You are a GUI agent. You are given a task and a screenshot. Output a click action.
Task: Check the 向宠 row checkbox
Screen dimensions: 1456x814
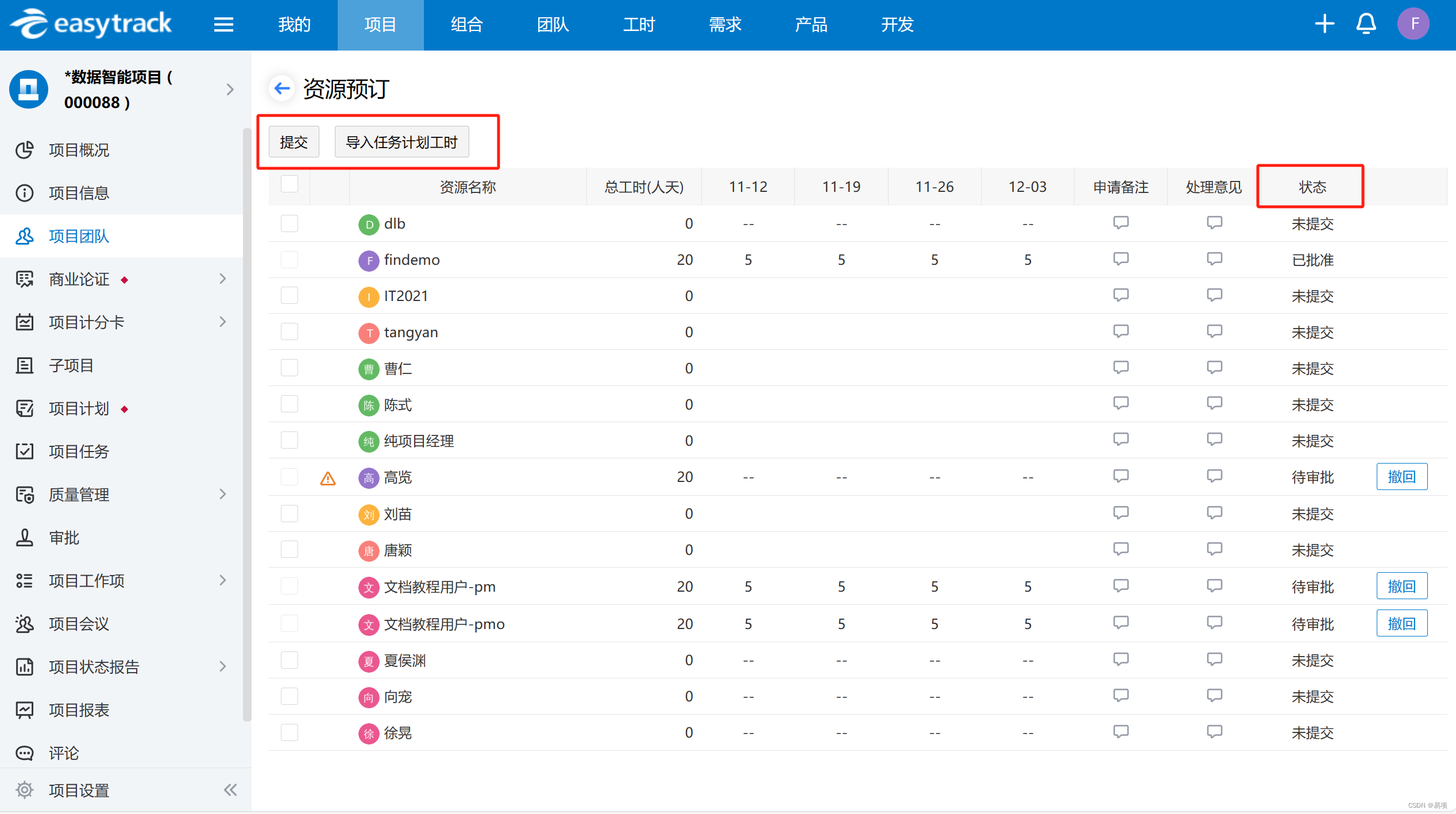click(x=289, y=696)
